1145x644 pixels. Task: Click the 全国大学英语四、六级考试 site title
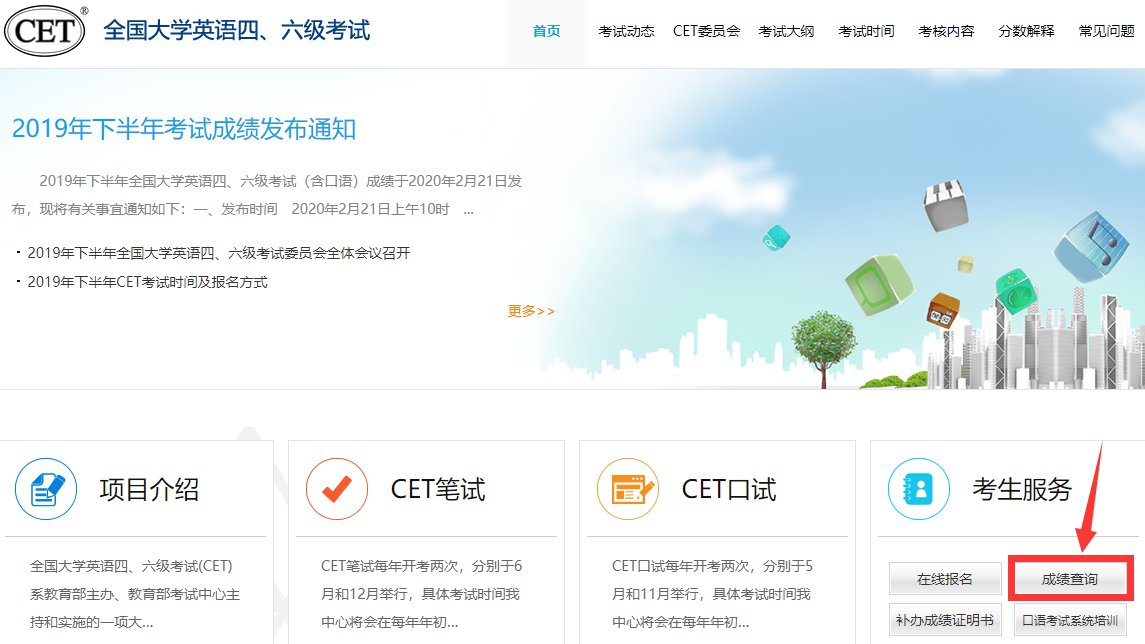(237, 30)
